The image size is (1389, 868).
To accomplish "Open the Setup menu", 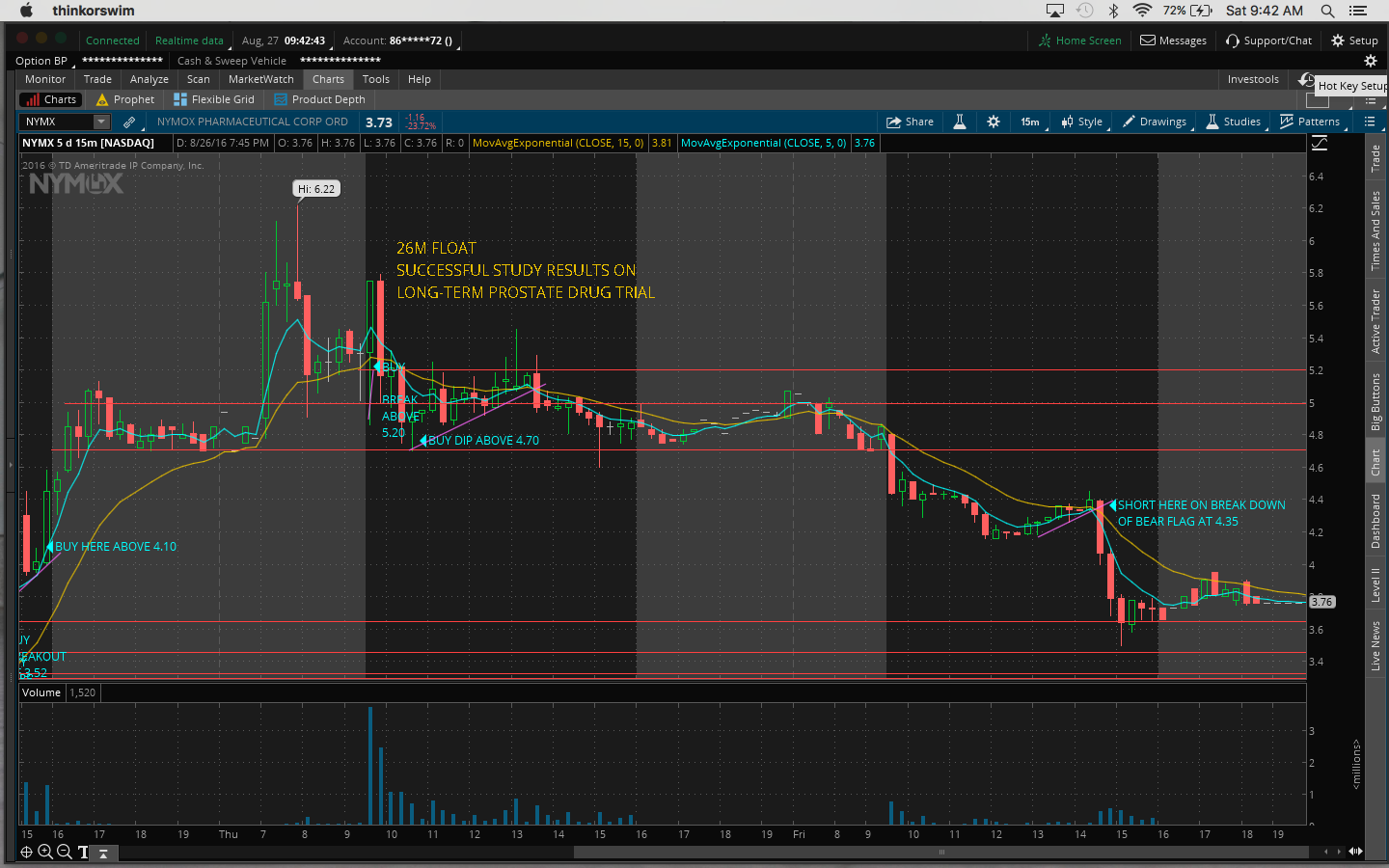I will [1354, 41].
